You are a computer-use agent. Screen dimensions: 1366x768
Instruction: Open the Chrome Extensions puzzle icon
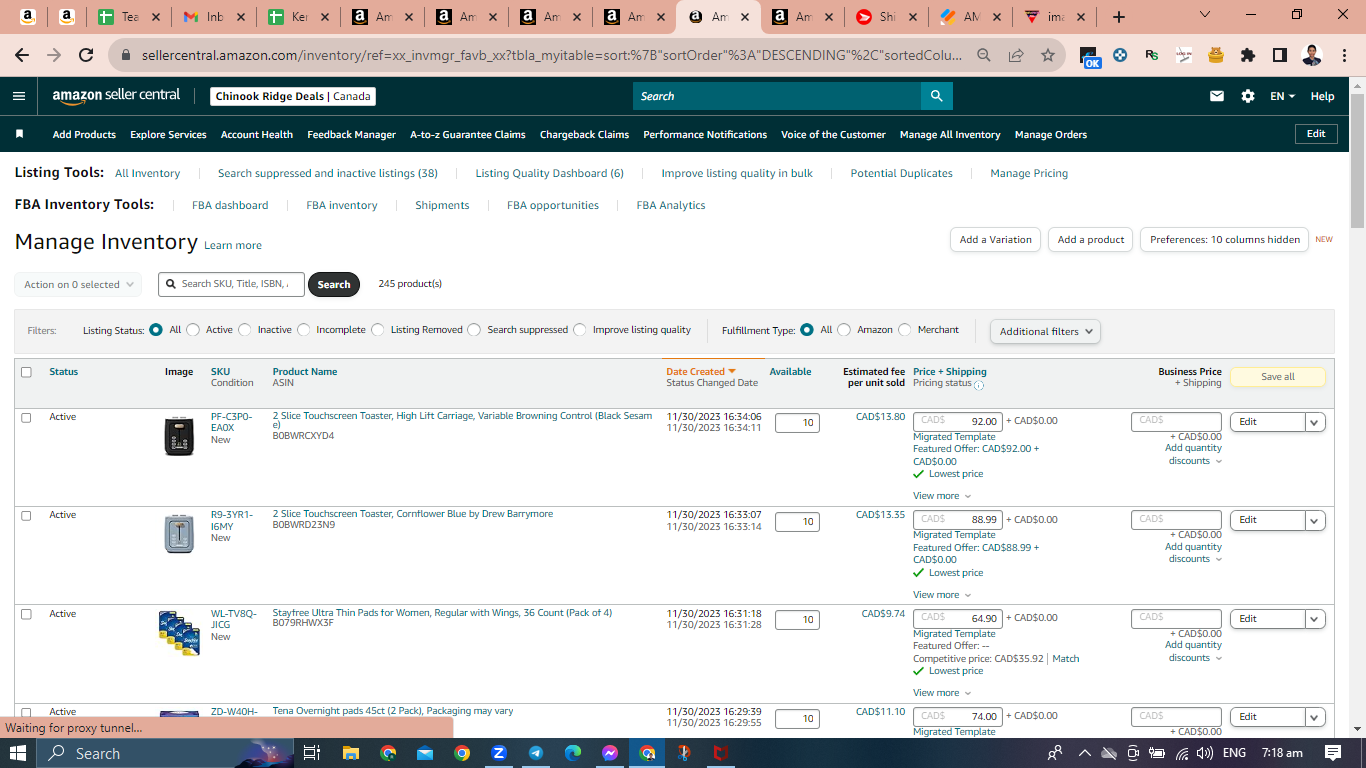pyautogui.click(x=1248, y=56)
